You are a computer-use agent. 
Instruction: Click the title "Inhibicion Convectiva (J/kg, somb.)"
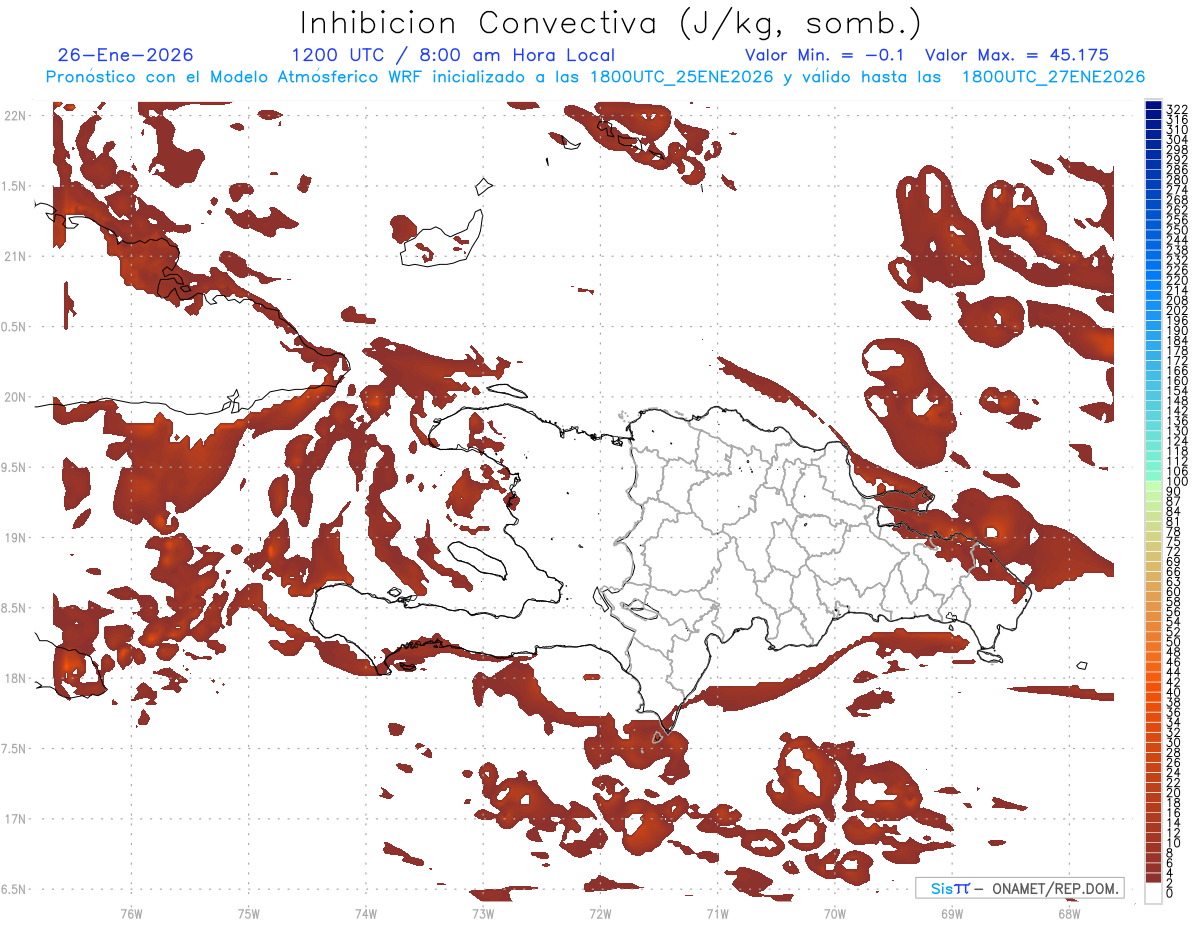[x=611, y=23]
